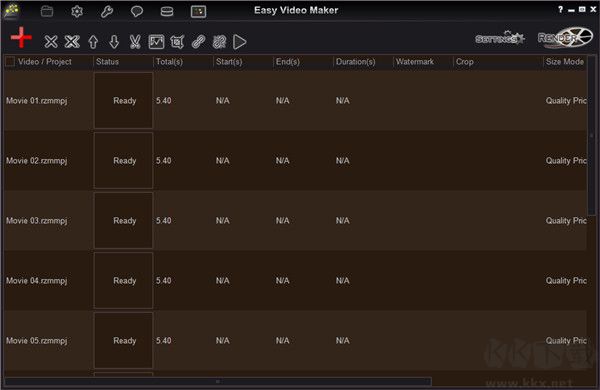The width and height of the screenshot is (600, 390).
Task: Click the chain link icon
Action: coord(198,42)
